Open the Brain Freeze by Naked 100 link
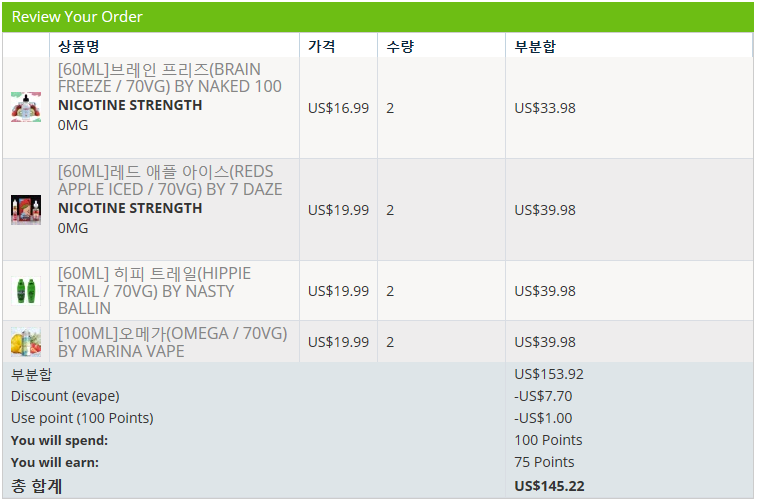 170,78
